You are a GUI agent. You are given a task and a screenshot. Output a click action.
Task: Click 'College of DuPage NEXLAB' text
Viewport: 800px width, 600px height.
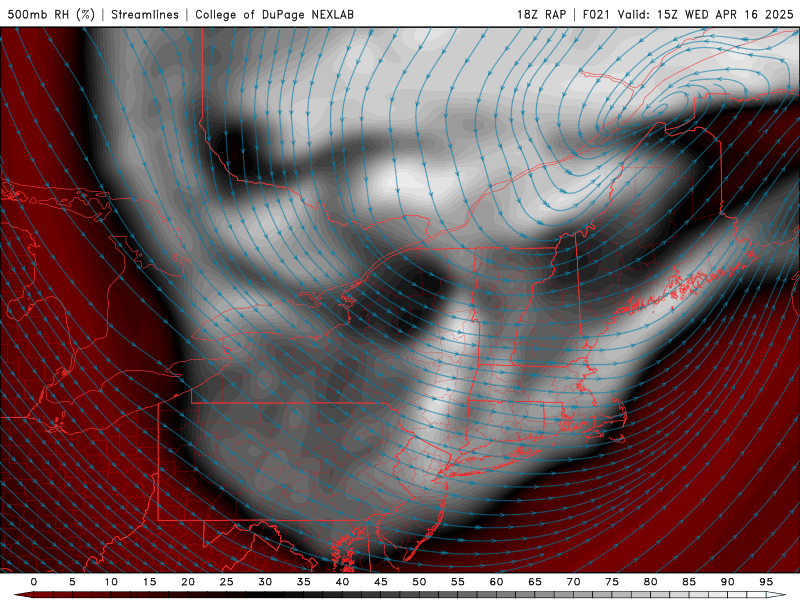(274, 14)
